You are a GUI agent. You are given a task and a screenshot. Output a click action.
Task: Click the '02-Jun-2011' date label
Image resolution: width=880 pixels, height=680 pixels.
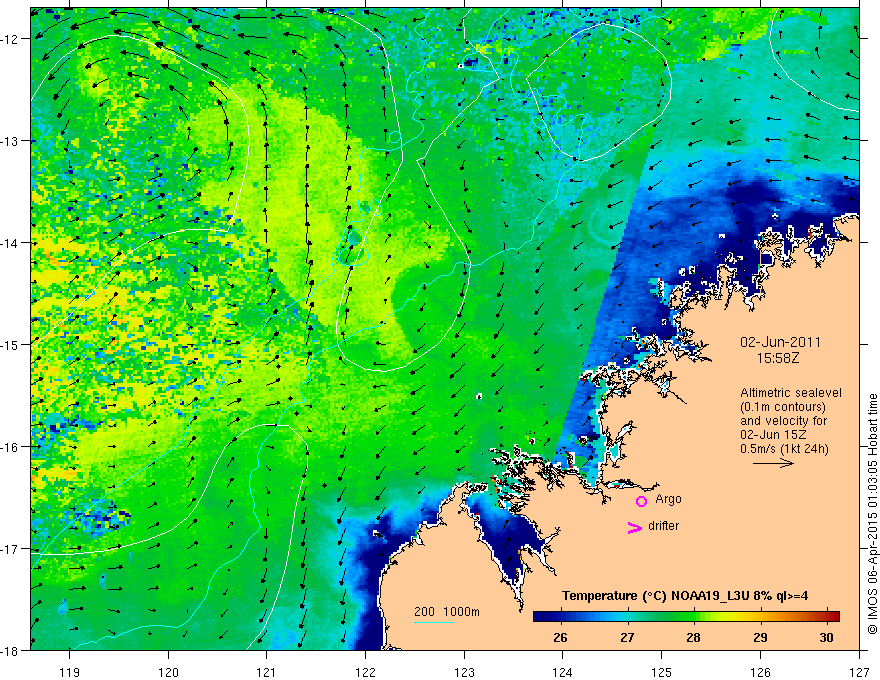click(x=780, y=342)
